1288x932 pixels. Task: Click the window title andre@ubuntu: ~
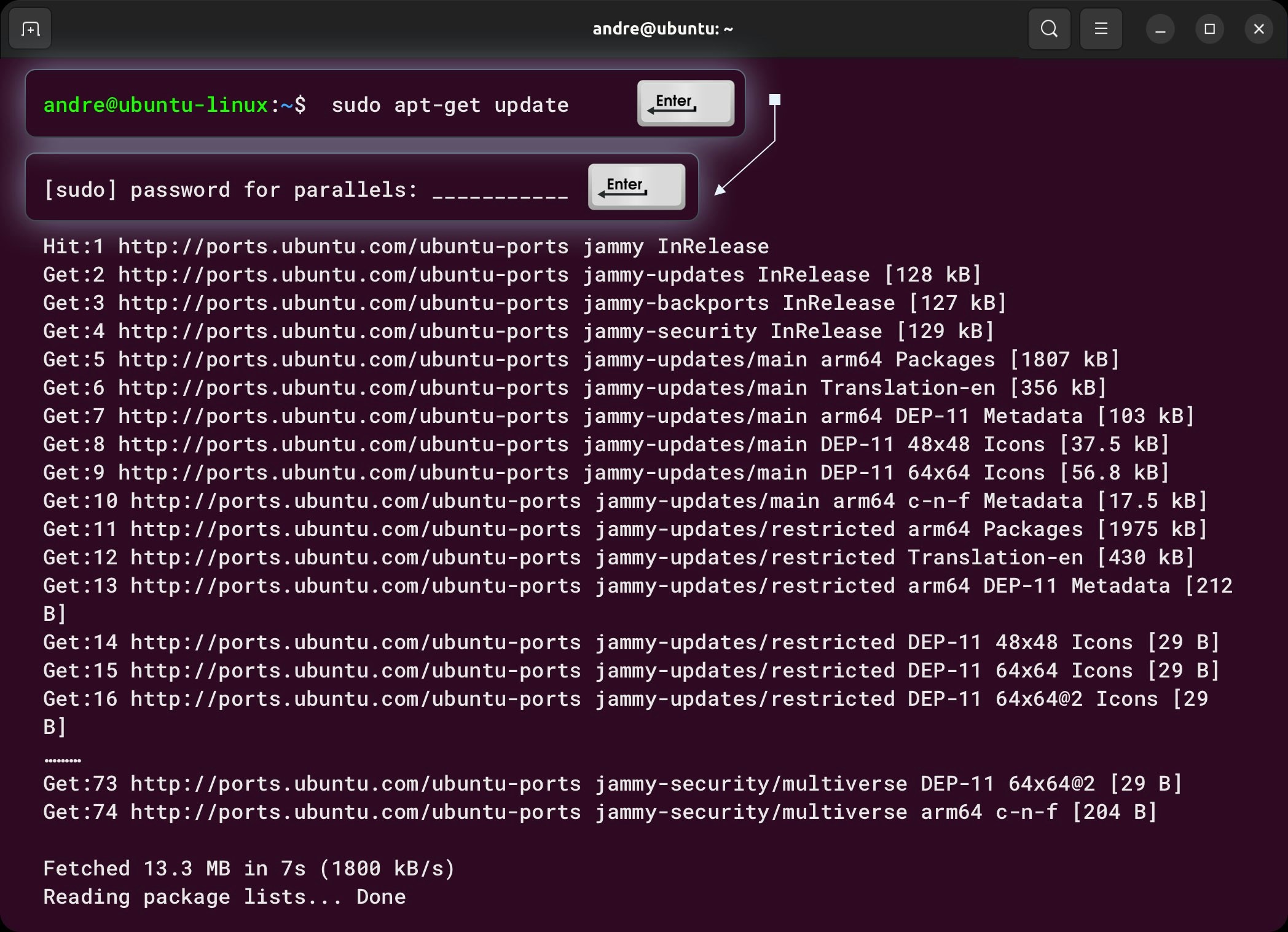[662, 29]
